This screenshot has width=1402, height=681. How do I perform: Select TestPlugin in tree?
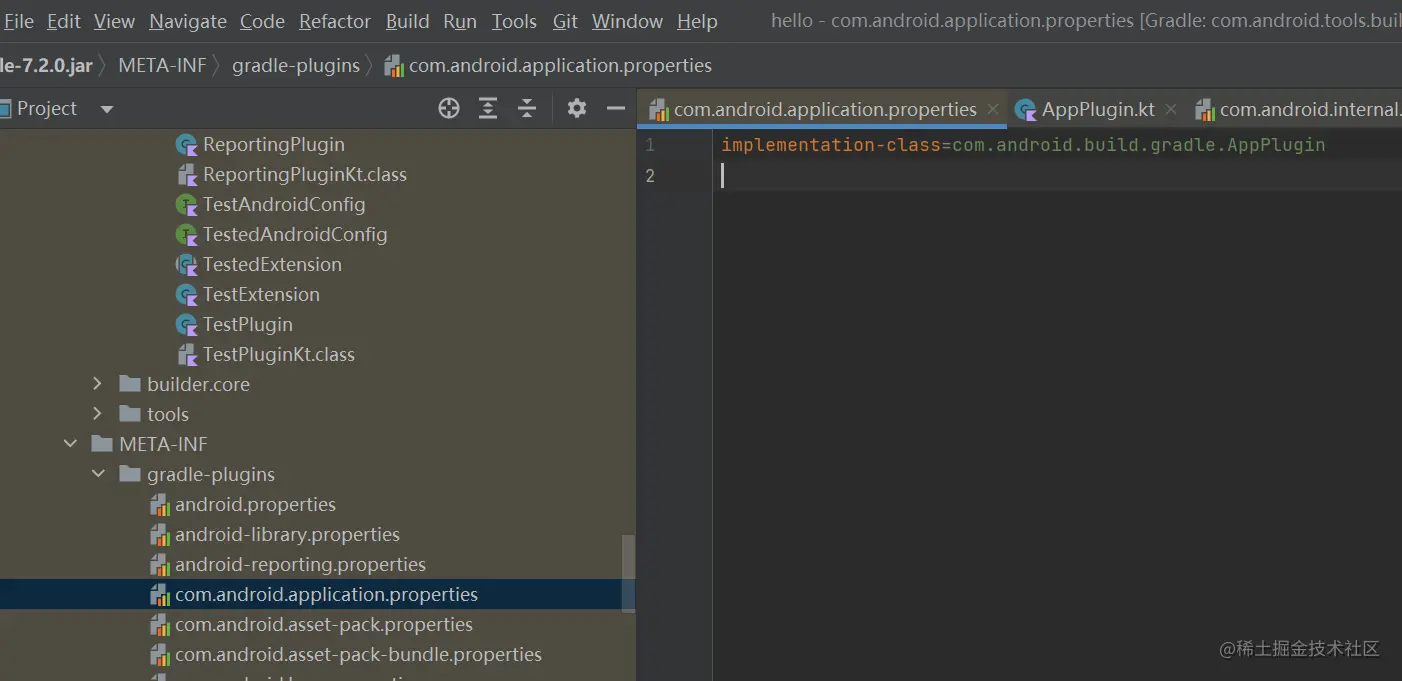click(248, 324)
